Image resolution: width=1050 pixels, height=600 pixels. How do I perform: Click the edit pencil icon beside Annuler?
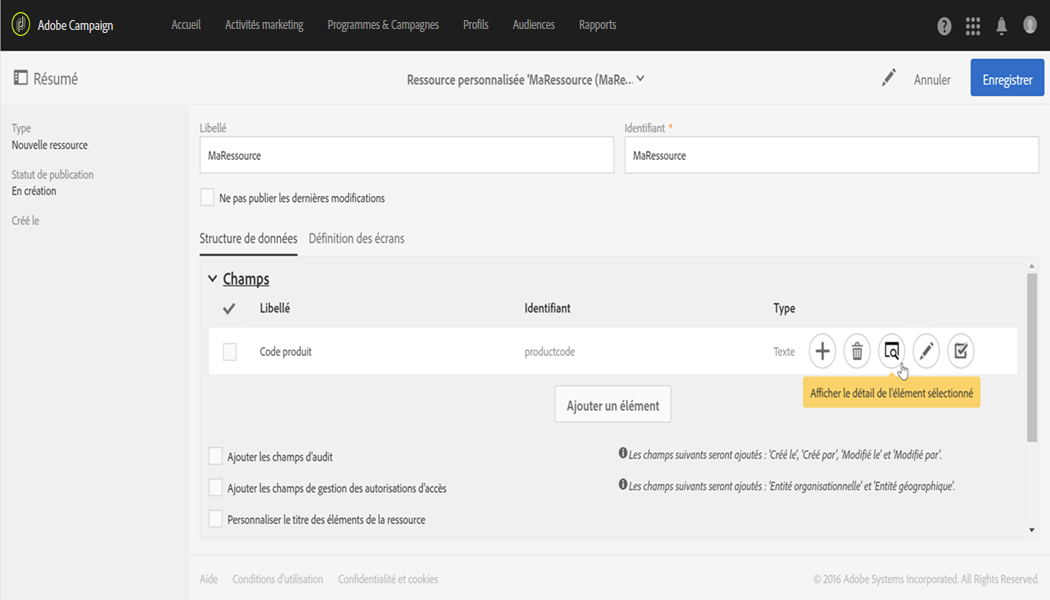coord(889,78)
